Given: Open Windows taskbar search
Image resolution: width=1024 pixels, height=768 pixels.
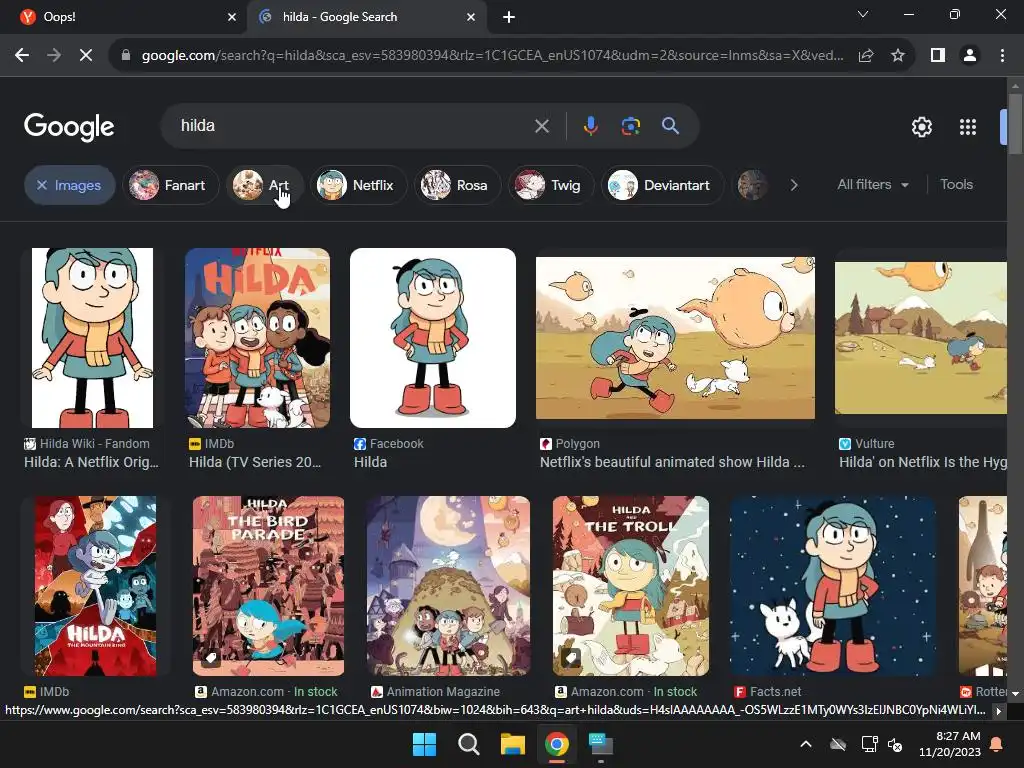Looking at the screenshot, I should point(468,744).
